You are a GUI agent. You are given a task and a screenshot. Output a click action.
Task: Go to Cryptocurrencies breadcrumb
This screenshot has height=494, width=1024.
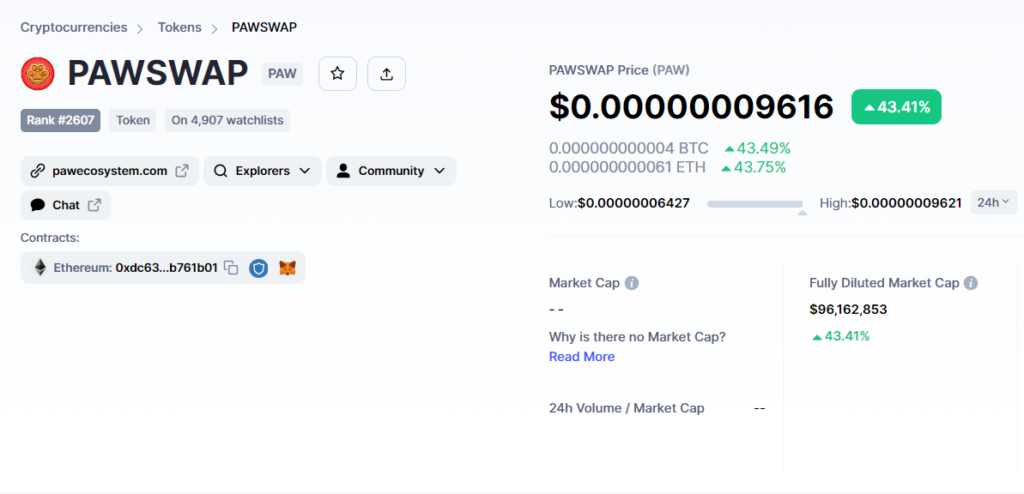[74, 27]
